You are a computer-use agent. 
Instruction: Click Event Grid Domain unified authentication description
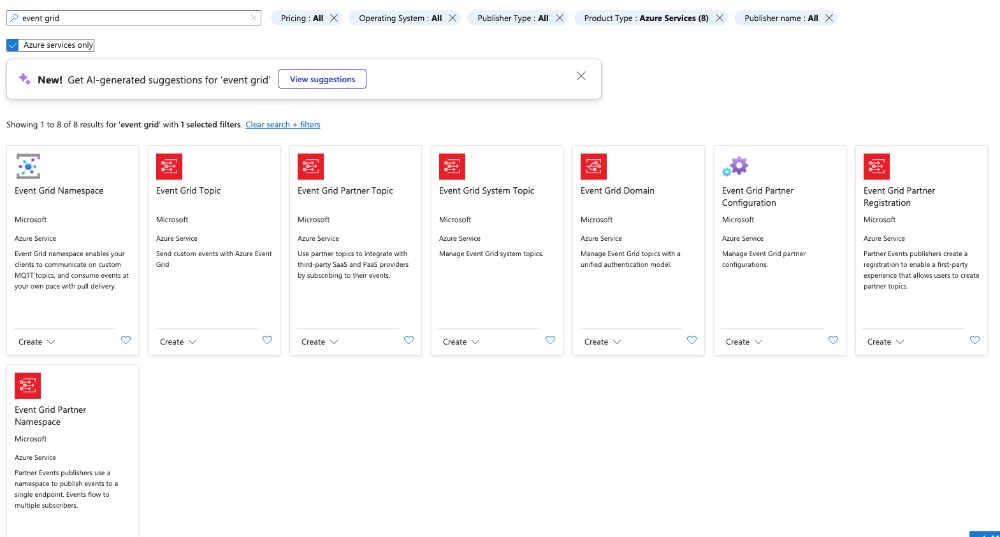coord(630,259)
